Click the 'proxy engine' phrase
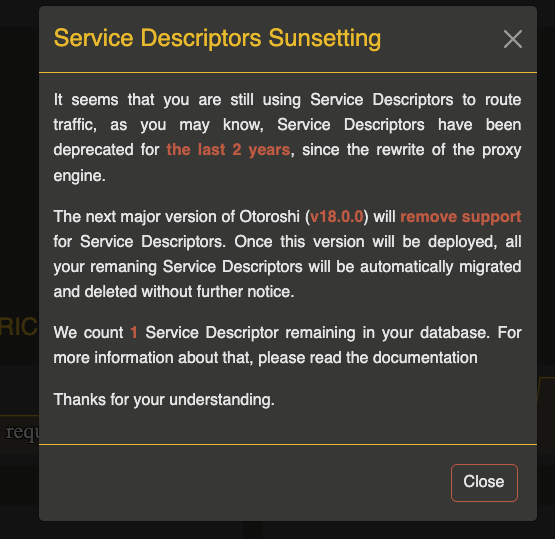 coord(502,150)
